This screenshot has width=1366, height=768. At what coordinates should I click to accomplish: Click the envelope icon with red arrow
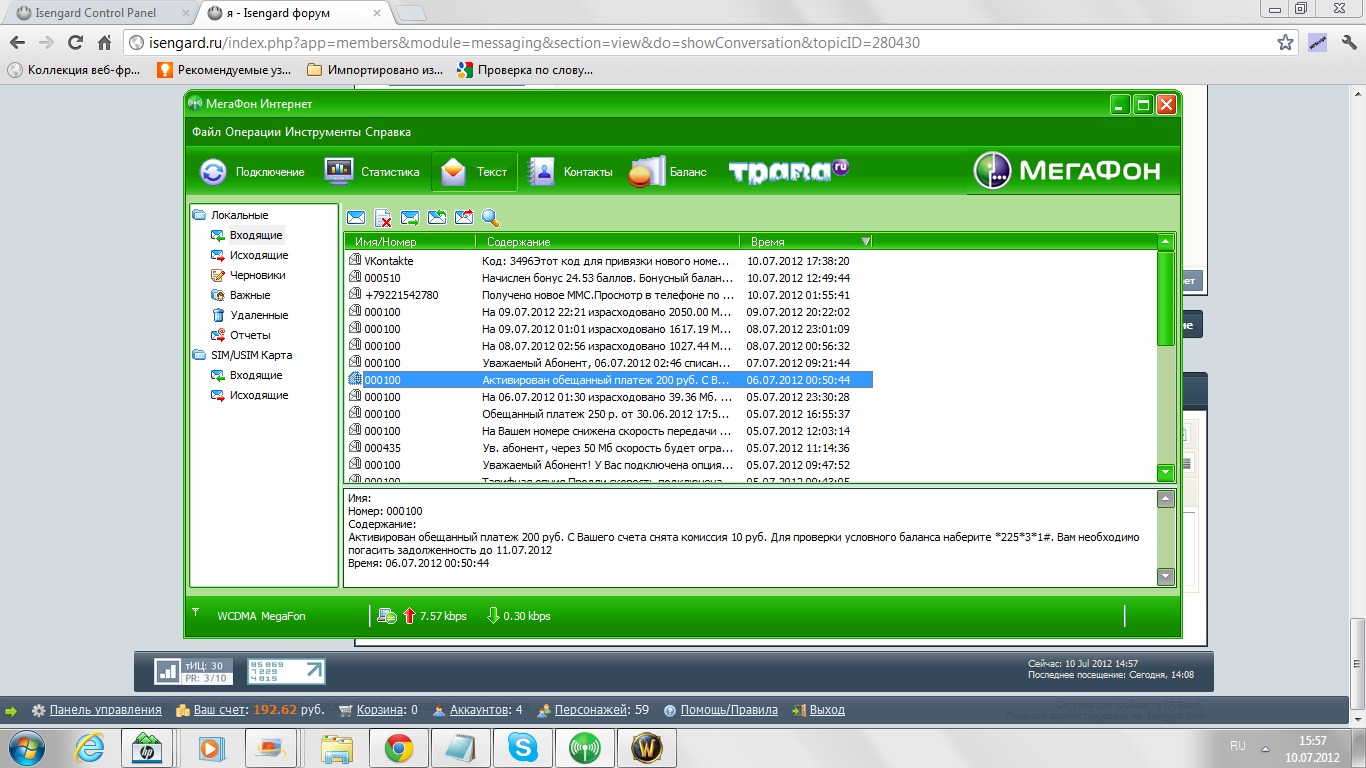pos(464,217)
